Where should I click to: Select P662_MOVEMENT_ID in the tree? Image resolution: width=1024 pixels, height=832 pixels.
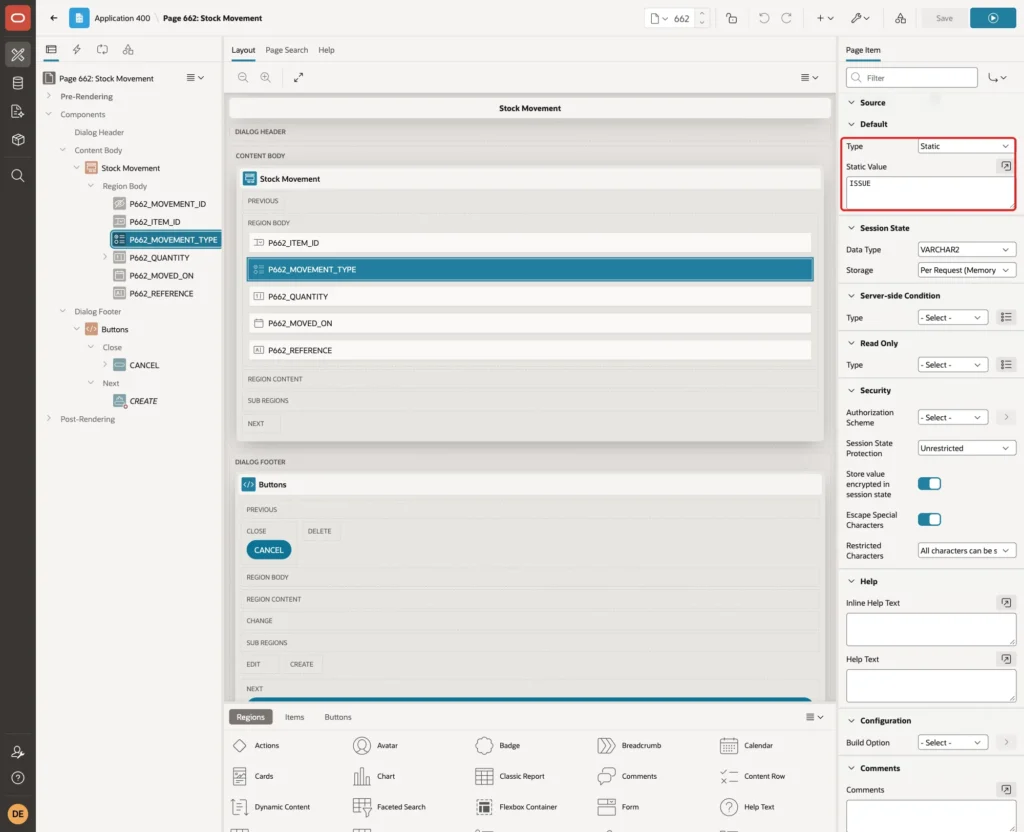coord(167,204)
